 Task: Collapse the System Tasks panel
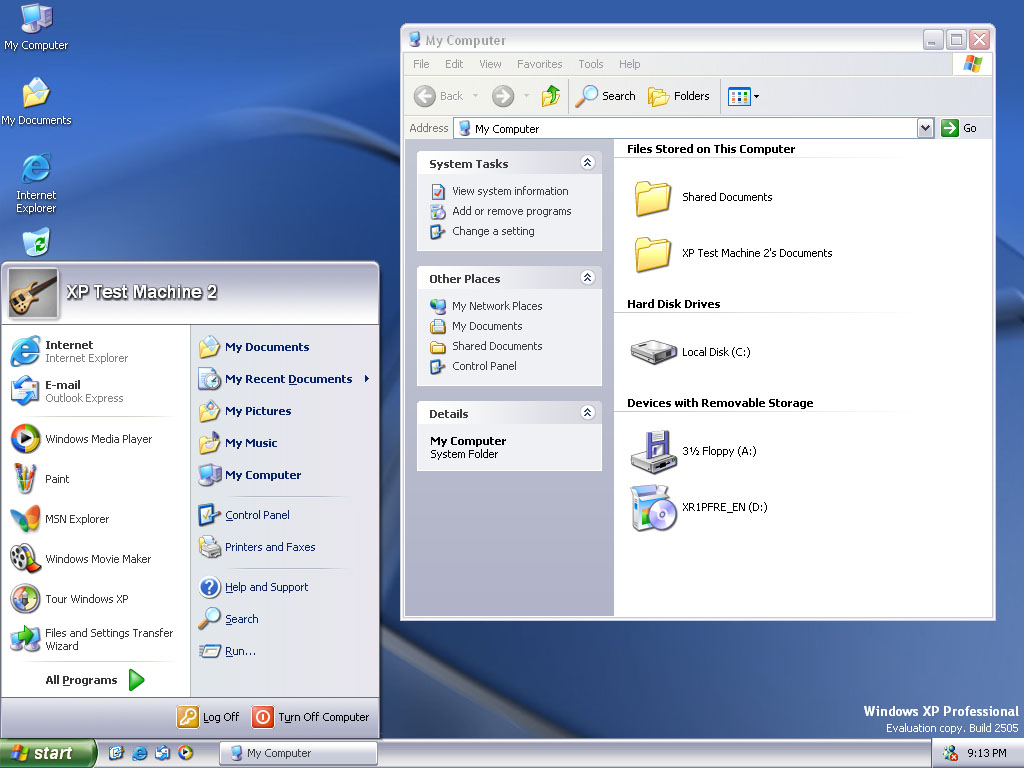(587, 163)
